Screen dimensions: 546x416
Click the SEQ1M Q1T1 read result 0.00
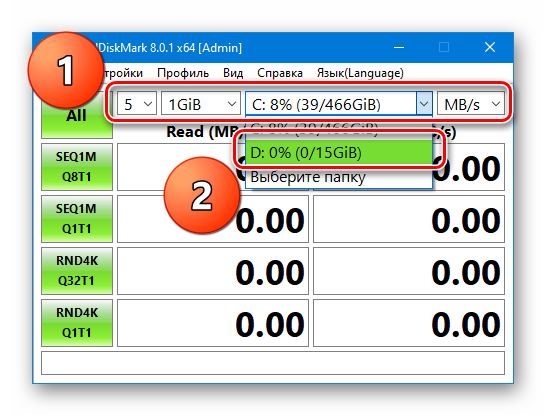tap(213, 219)
